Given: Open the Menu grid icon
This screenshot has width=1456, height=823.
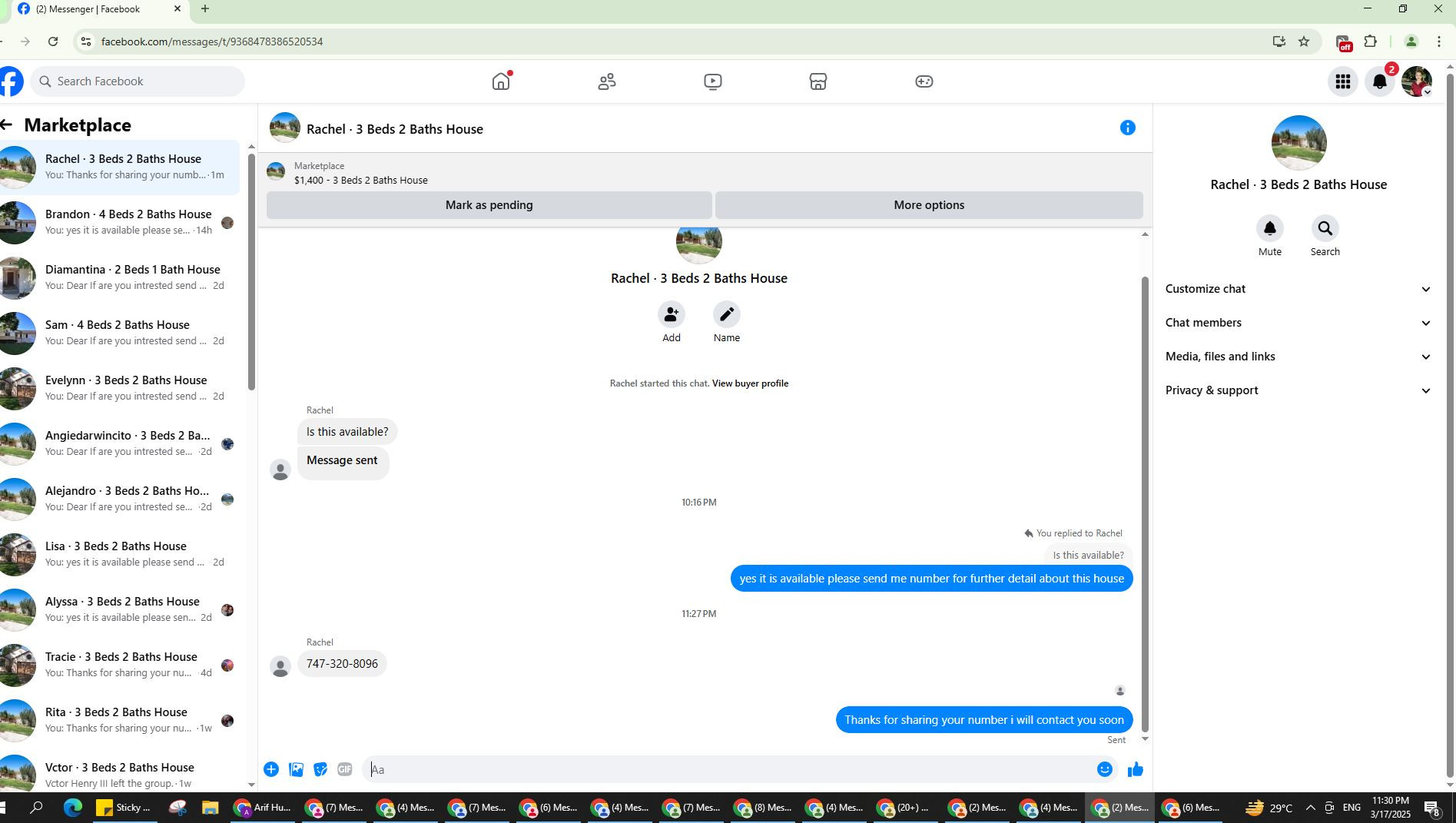Looking at the screenshot, I should point(1343,81).
